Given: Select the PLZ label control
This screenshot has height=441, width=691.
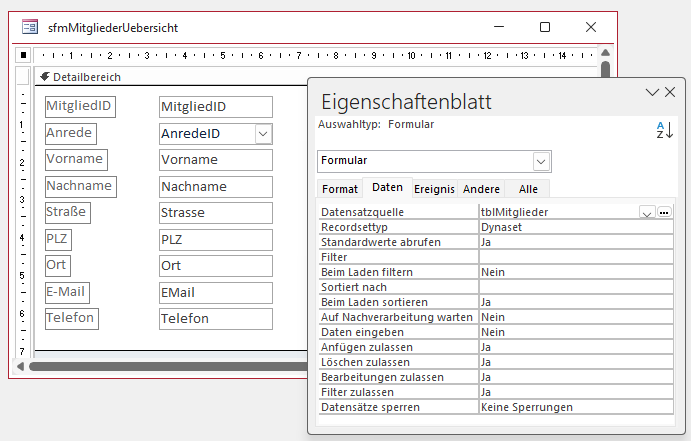Looking at the screenshot, I should 58,240.
